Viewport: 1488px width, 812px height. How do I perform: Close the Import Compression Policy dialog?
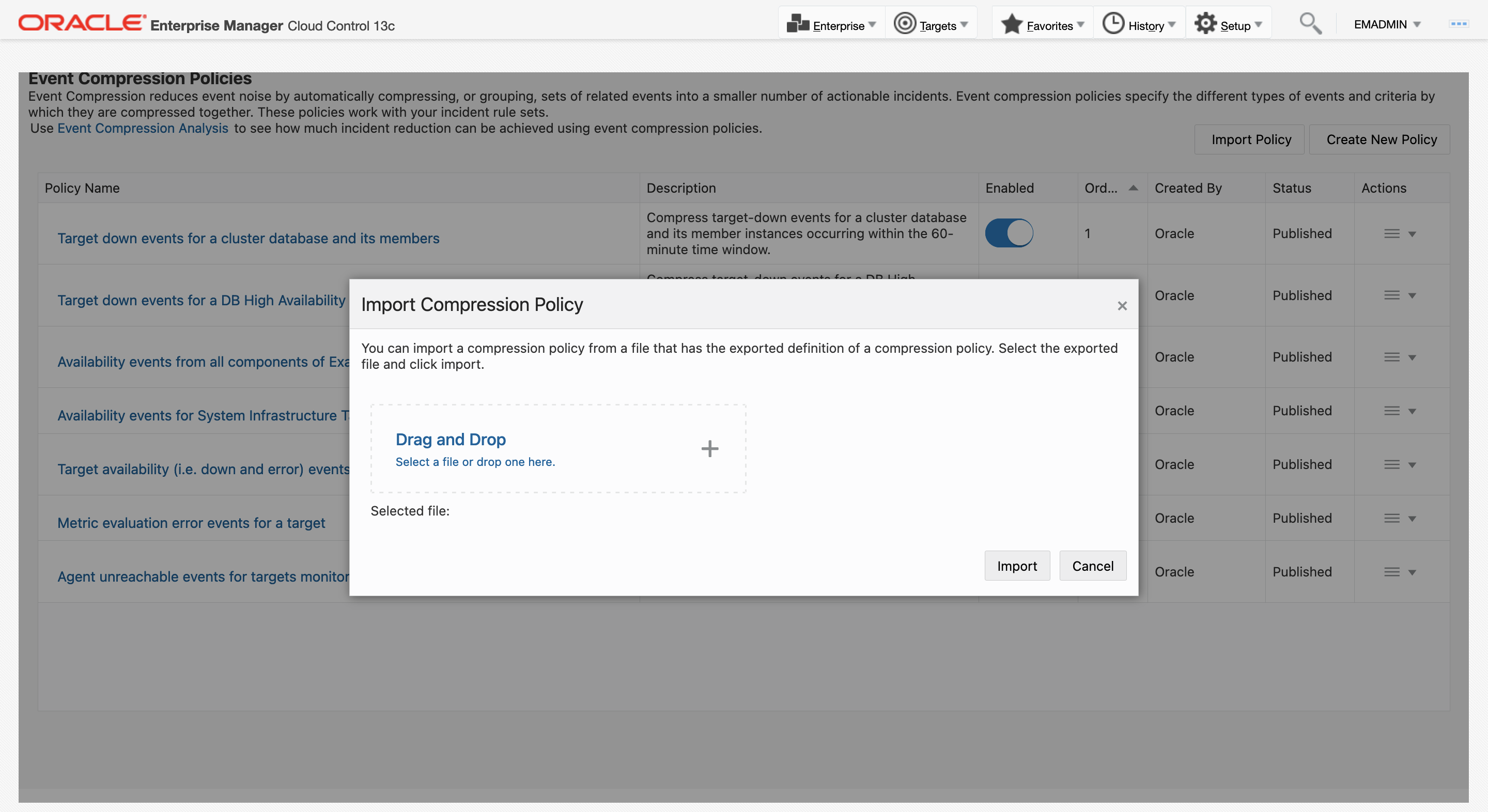(1122, 305)
